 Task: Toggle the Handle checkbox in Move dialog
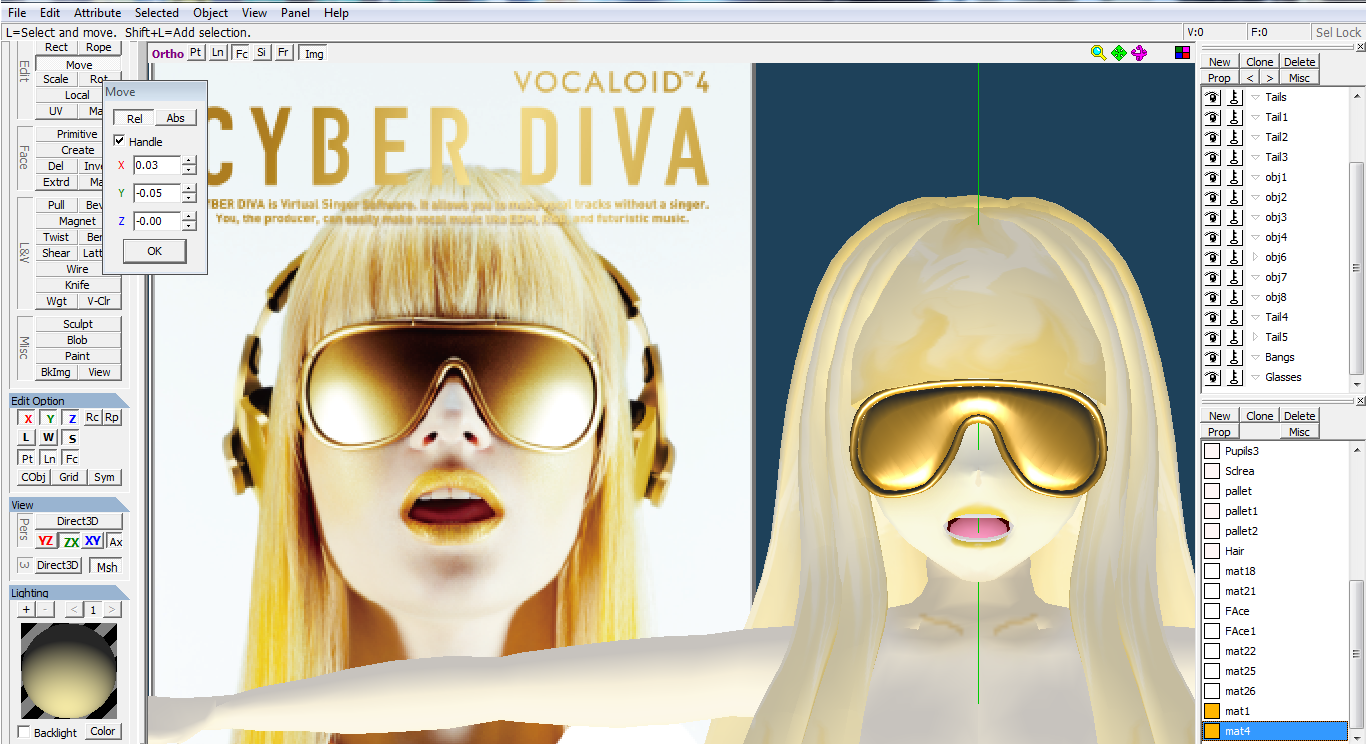tap(120, 141)
